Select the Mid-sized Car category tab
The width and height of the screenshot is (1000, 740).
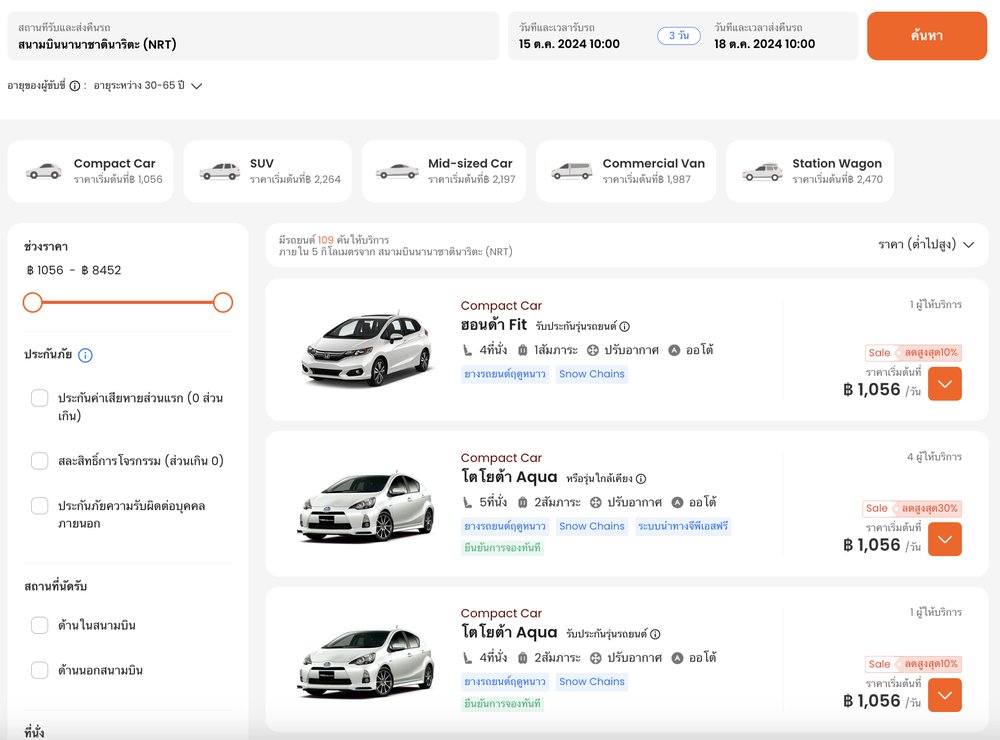pyautogui.click(x=444, y=171)
